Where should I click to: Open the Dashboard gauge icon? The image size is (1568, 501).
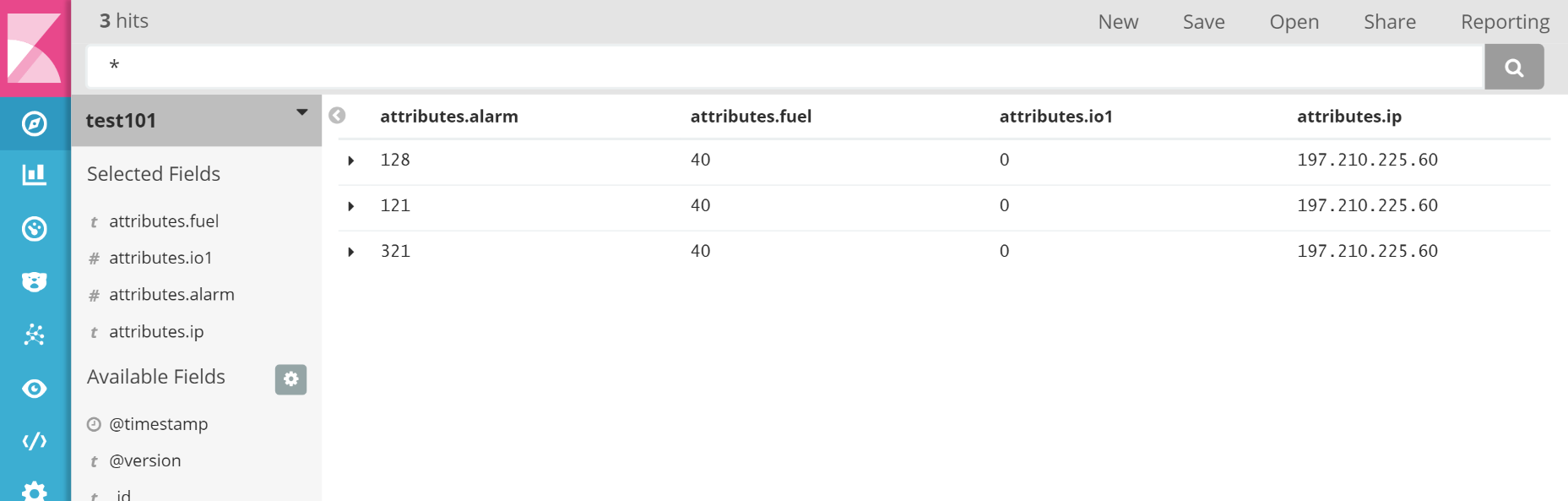point(35,229)
